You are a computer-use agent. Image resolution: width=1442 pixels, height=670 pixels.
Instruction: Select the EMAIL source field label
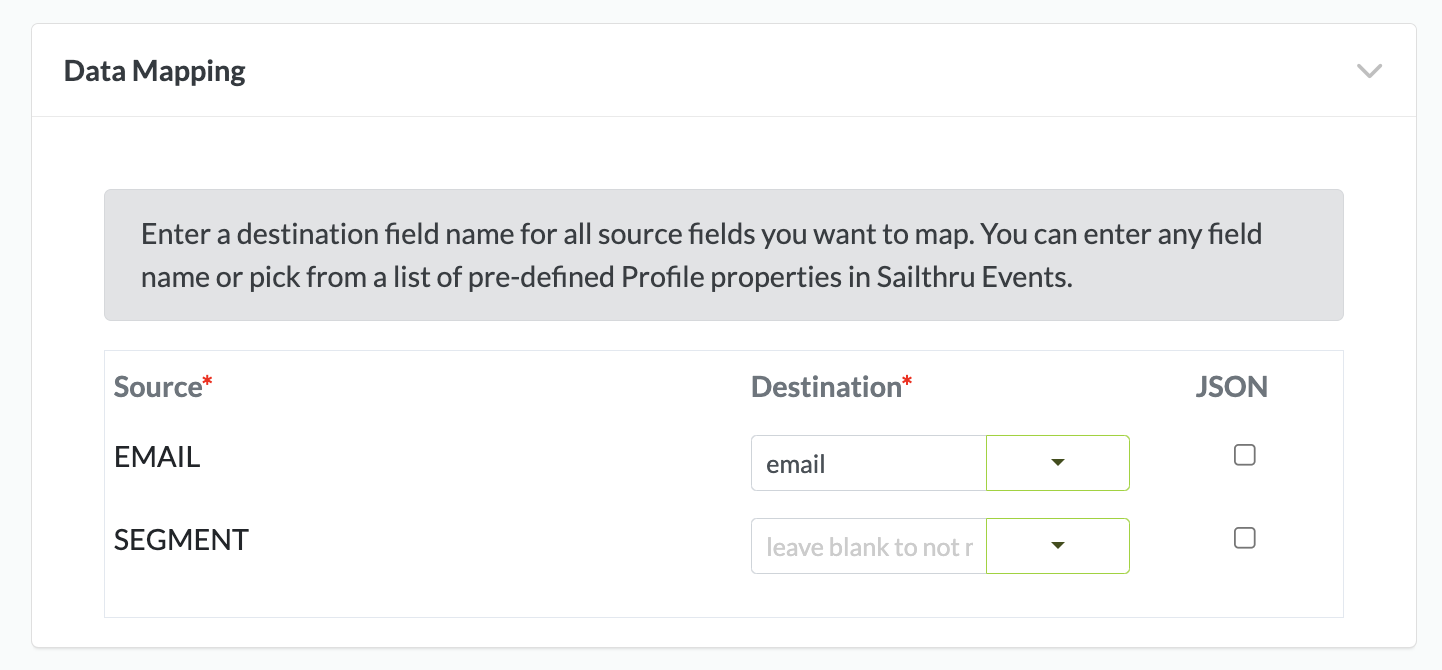[157, 457]
